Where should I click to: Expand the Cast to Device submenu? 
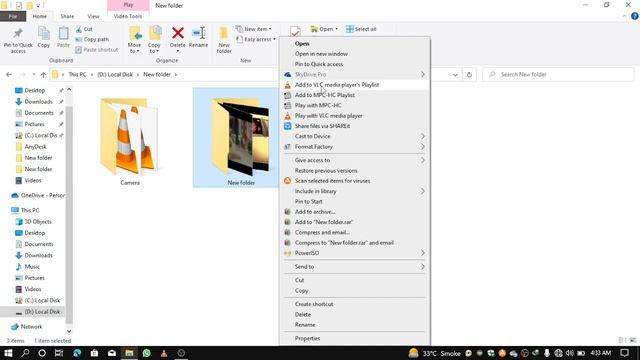355,136
